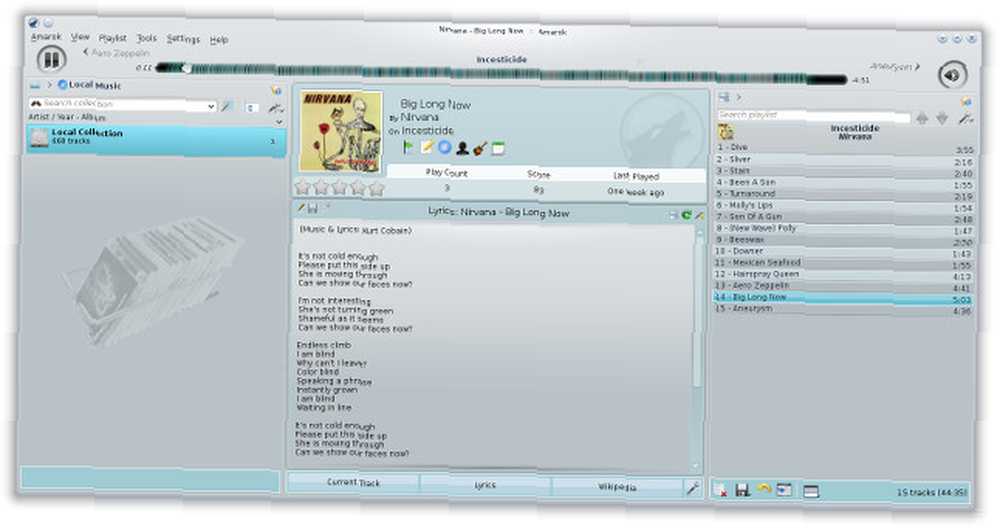Click the icon in the playlist breadcrumb
Image resolution: width=1000 pixels, height=529 pixels.
pyautogui.click(x=724, y=97)
